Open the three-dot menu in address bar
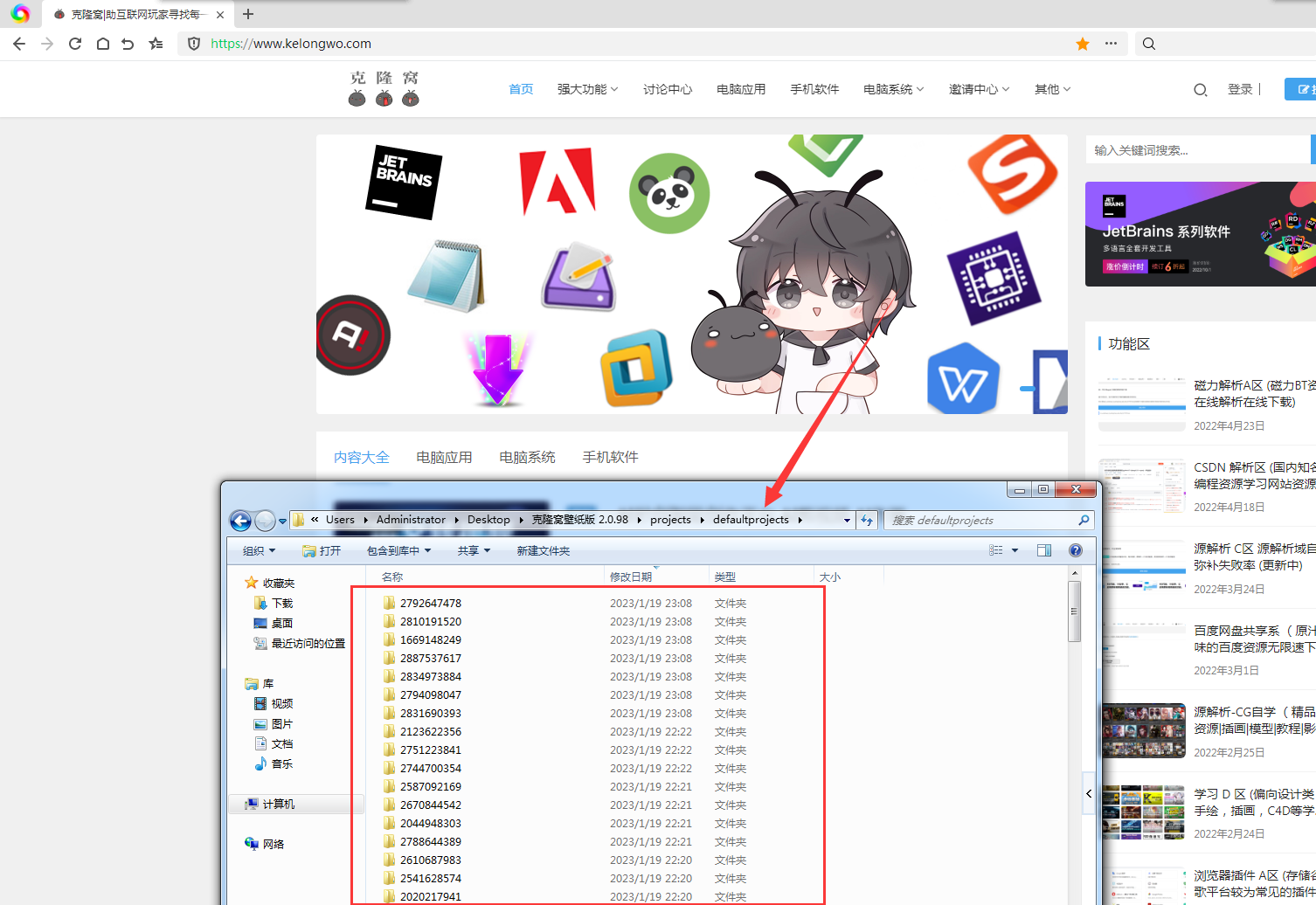This screenshot has height=905, width=1316. 1111,43
